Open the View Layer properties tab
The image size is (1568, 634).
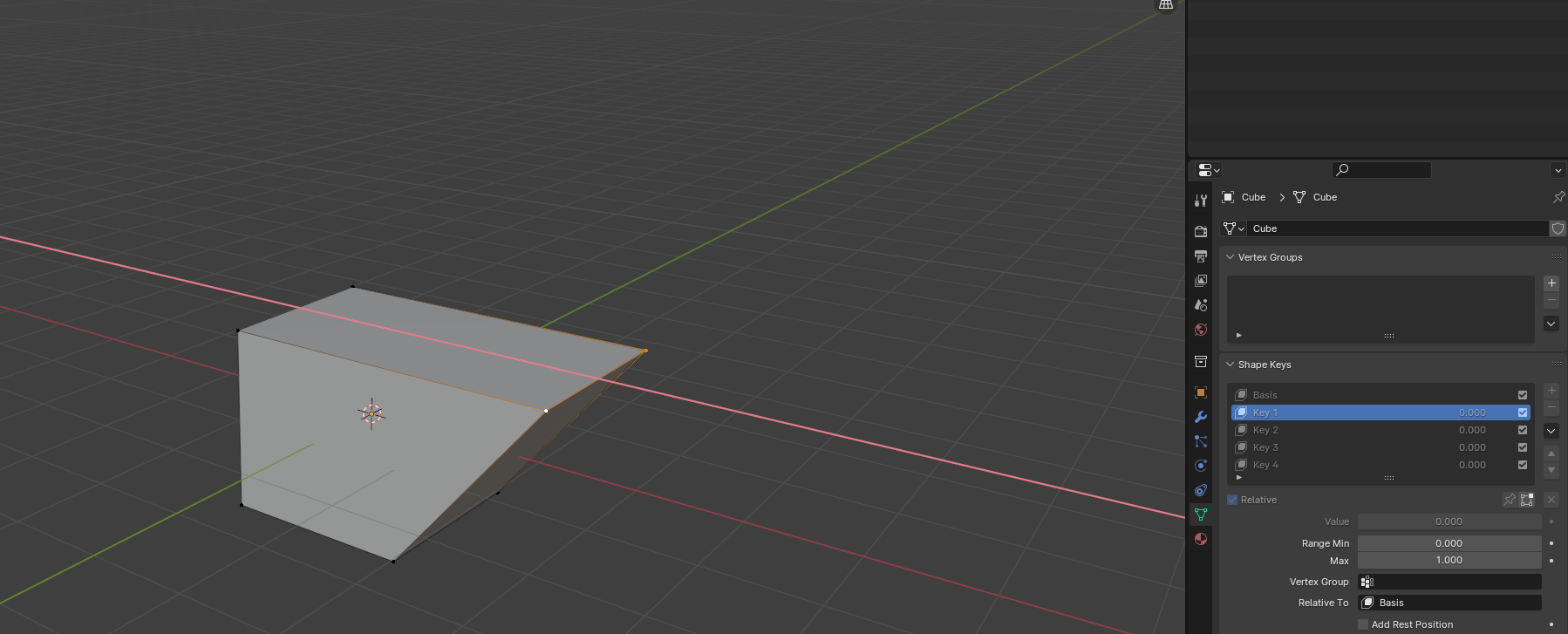coord(1201,280)
